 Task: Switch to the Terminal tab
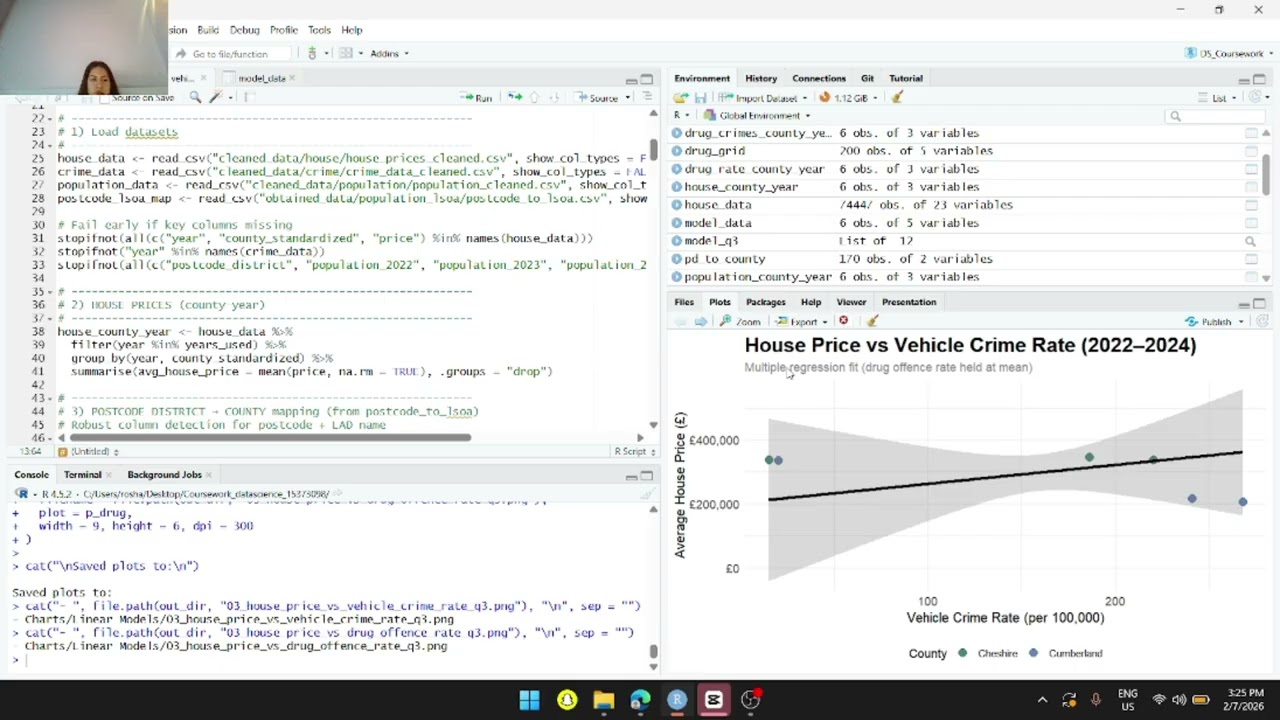(x=82, y=475)
